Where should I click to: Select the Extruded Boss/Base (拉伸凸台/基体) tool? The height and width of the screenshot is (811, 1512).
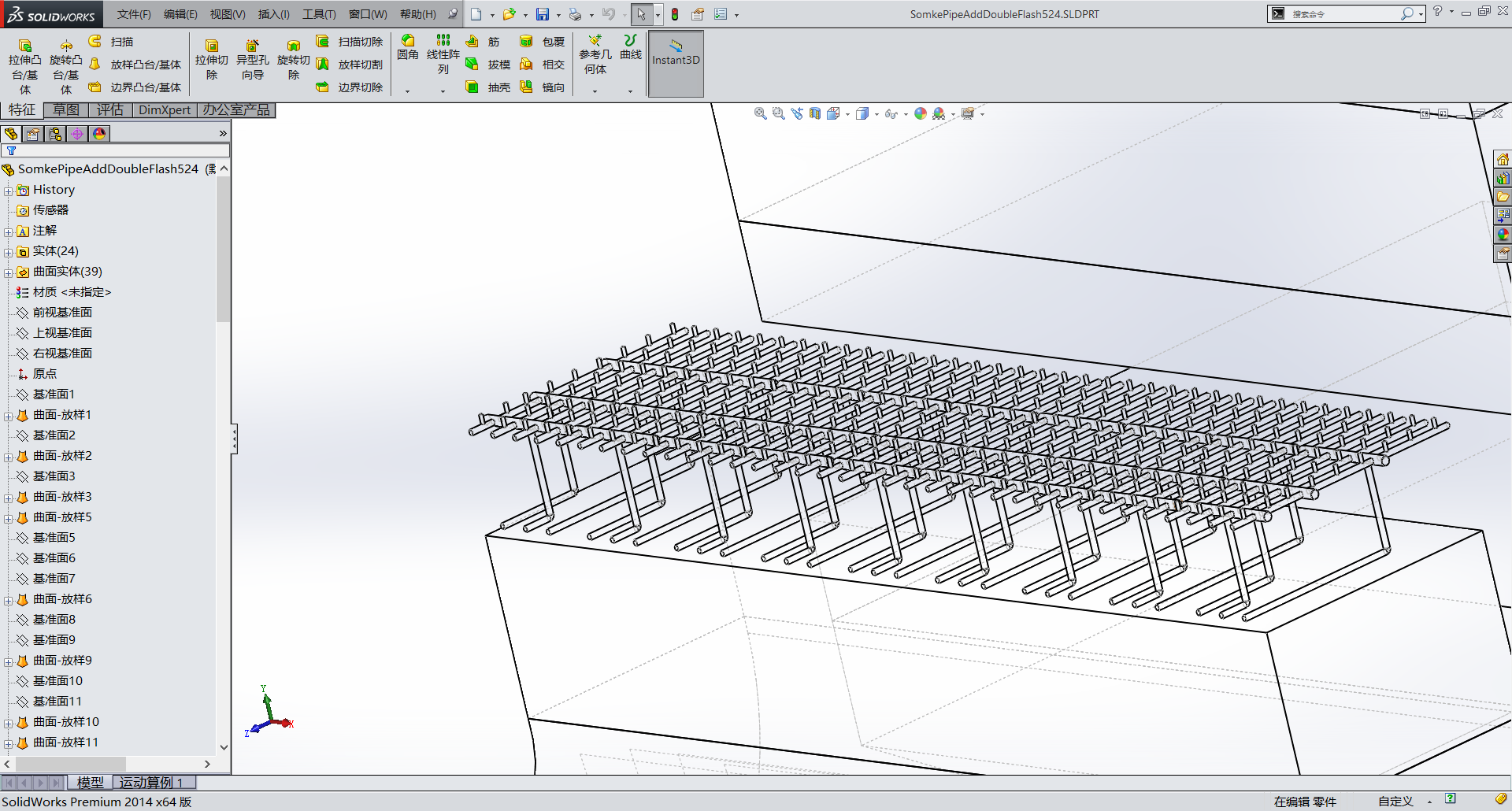[x=24, y=61]
